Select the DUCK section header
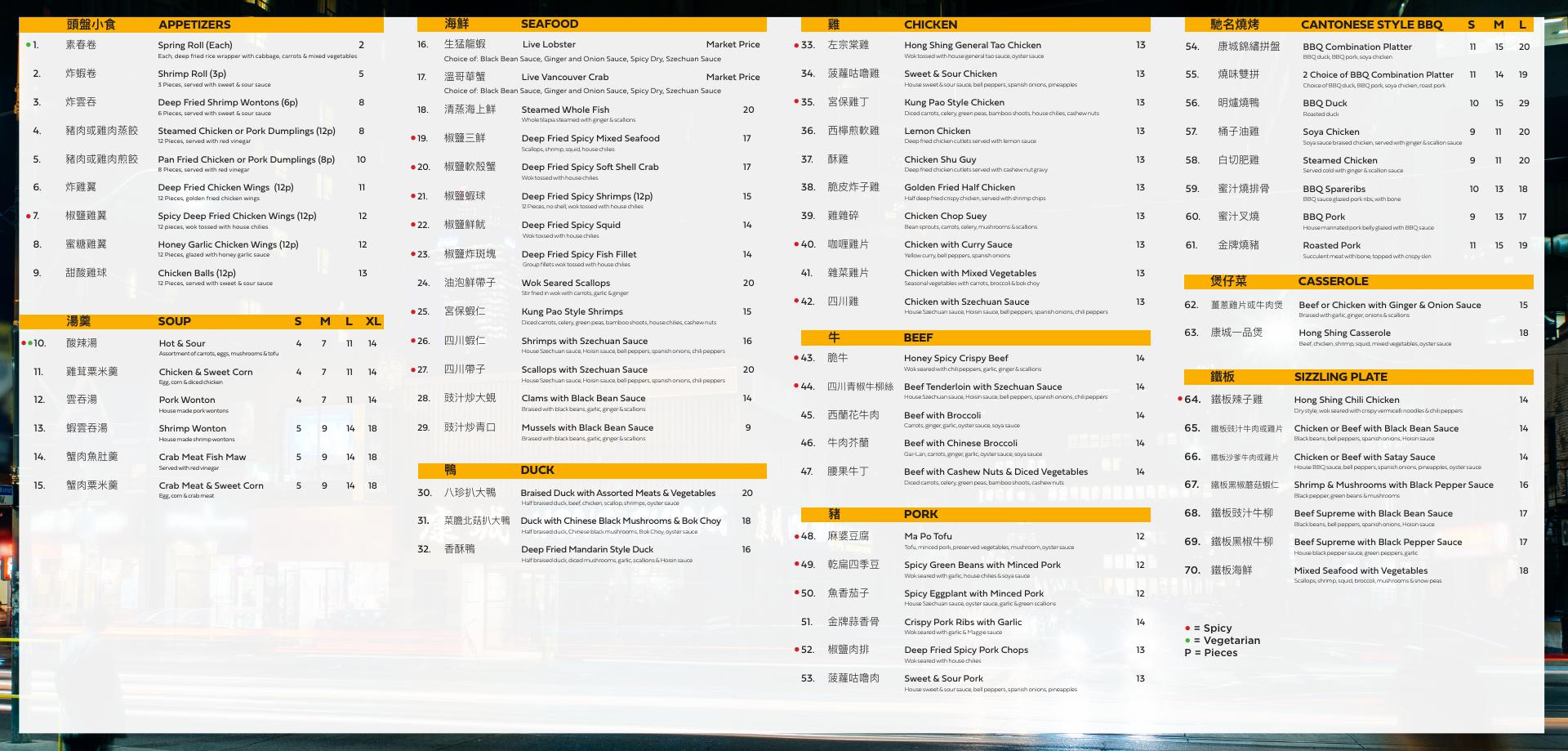The width and height of the screenshot is (1568, 751). click(x=537, y=471)
